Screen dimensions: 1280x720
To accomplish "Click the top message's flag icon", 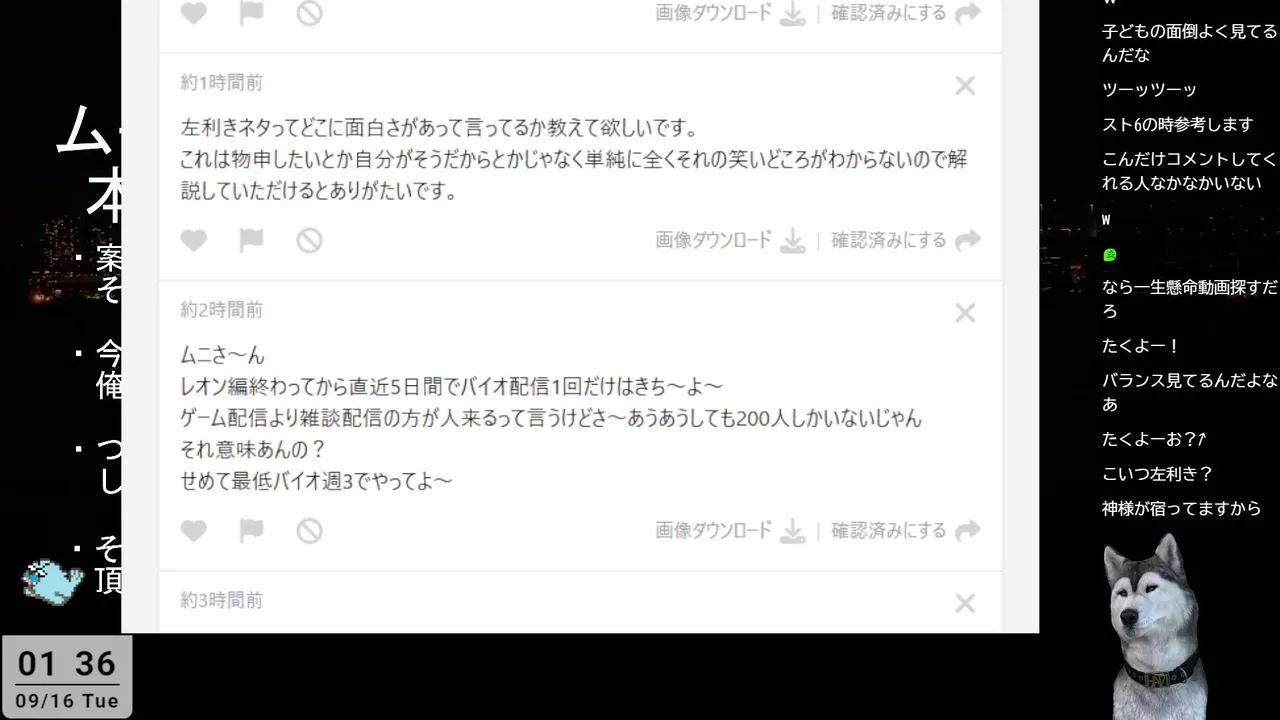I will click(251, 13).
